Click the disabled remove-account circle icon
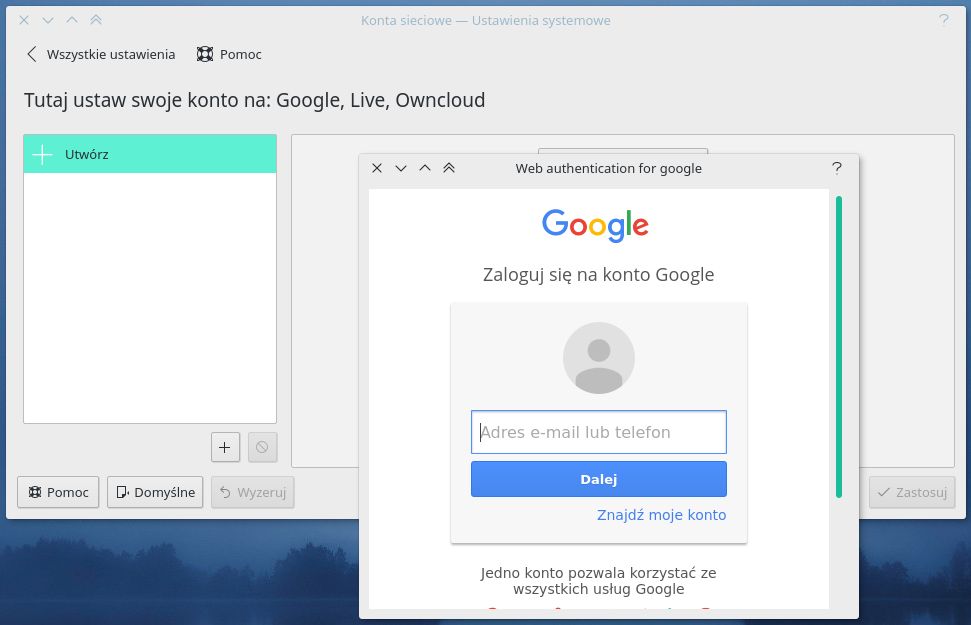971x625 pixels. 262,447
